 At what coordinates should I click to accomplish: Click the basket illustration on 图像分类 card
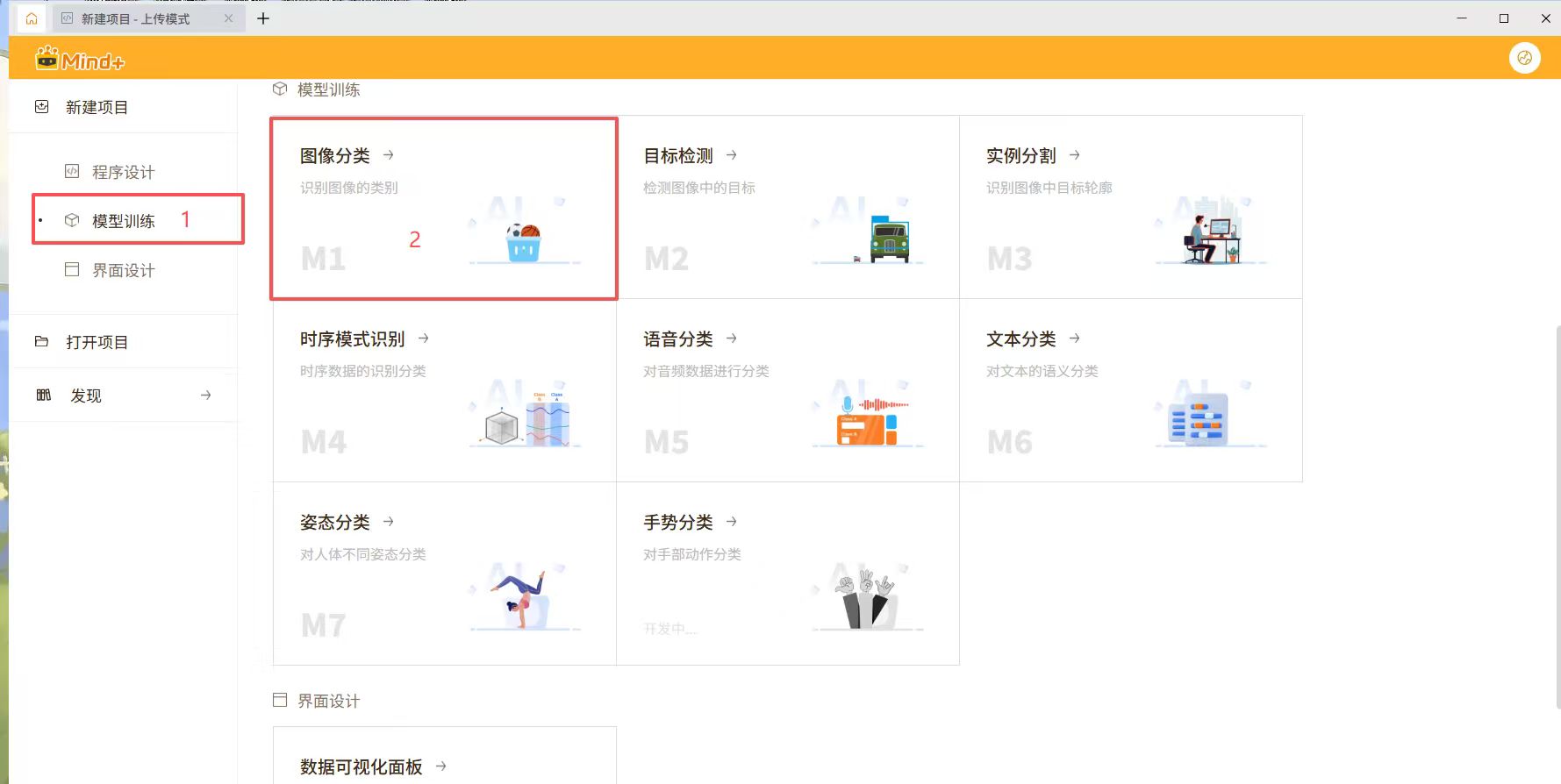tap(524, 242)
